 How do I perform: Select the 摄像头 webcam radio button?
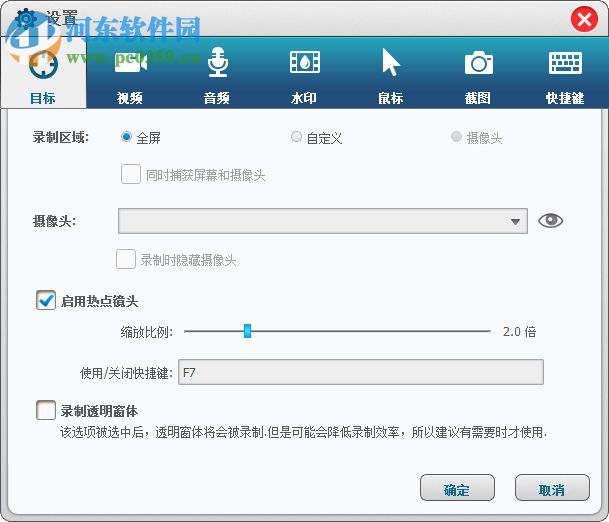(x=456, y=137)
